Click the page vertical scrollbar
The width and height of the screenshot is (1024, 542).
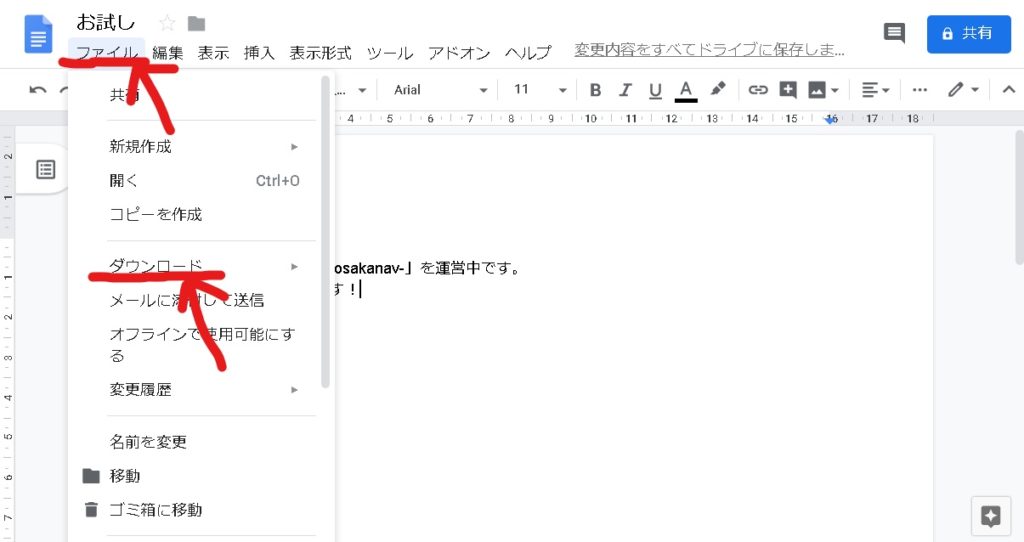[1019, 197]
